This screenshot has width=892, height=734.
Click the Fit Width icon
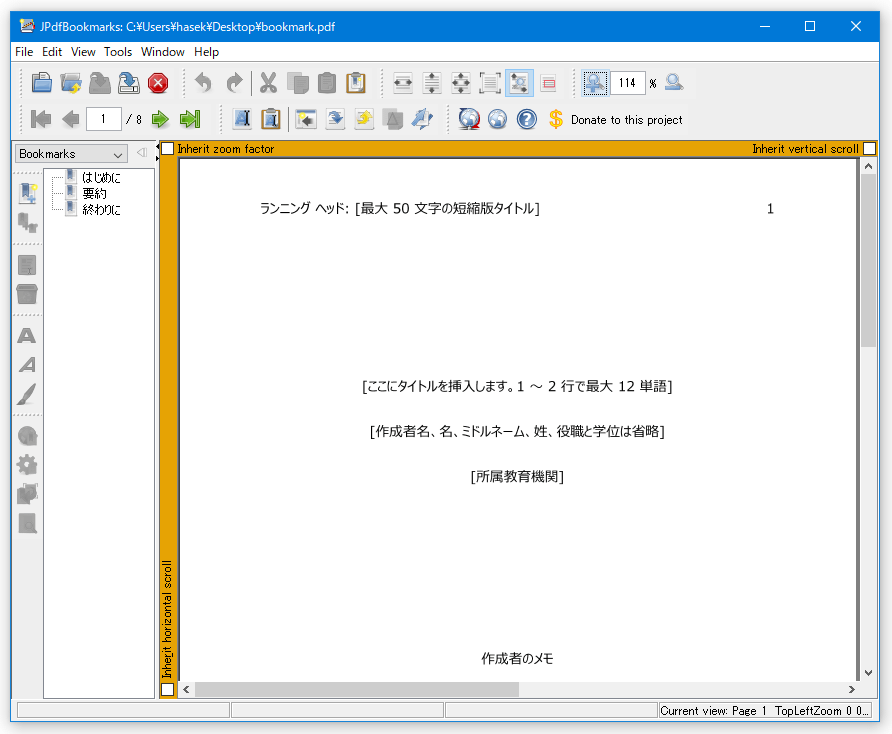[403, 83]
